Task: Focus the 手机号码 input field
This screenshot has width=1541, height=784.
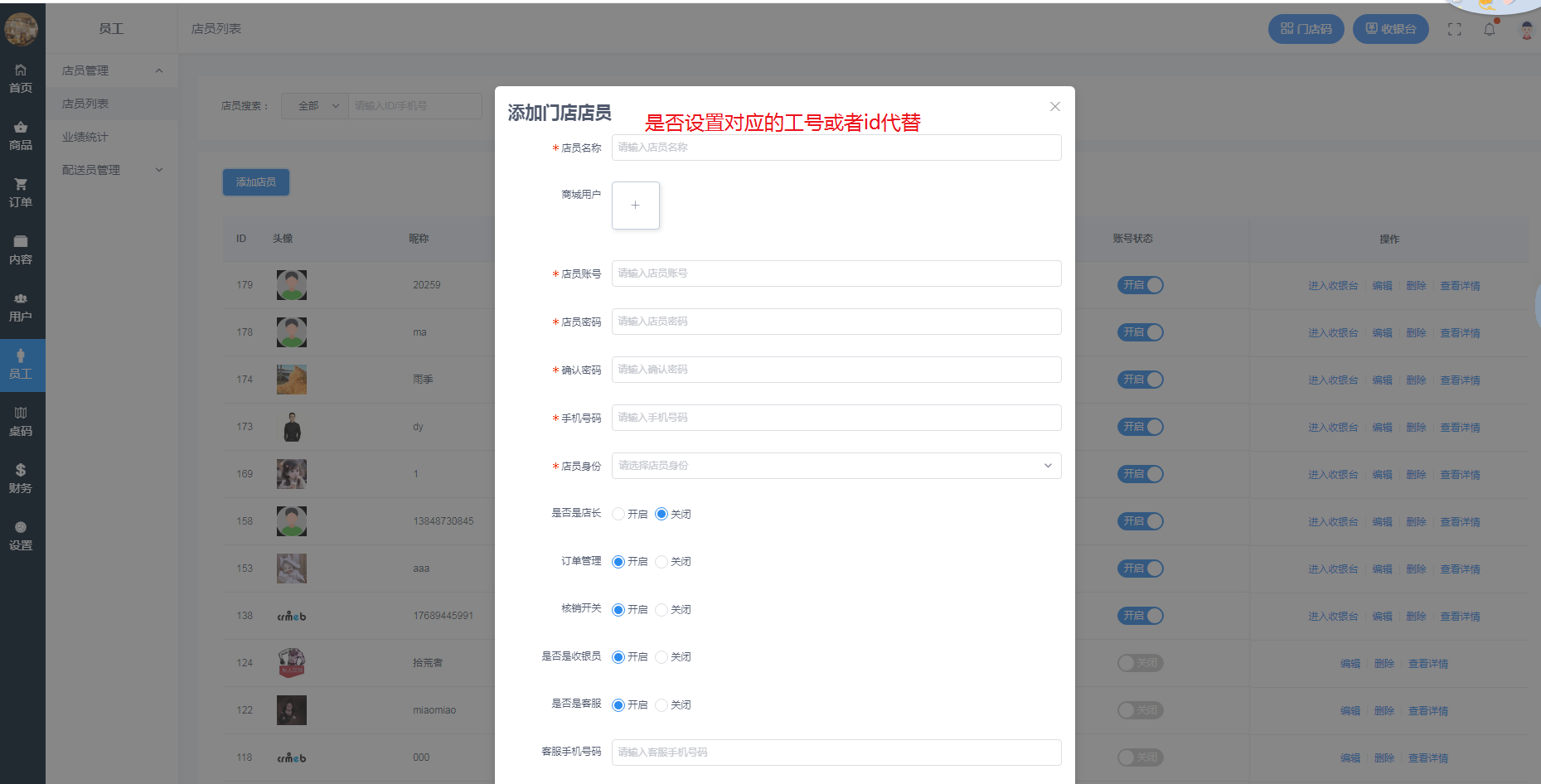Action: pos(836,418)
